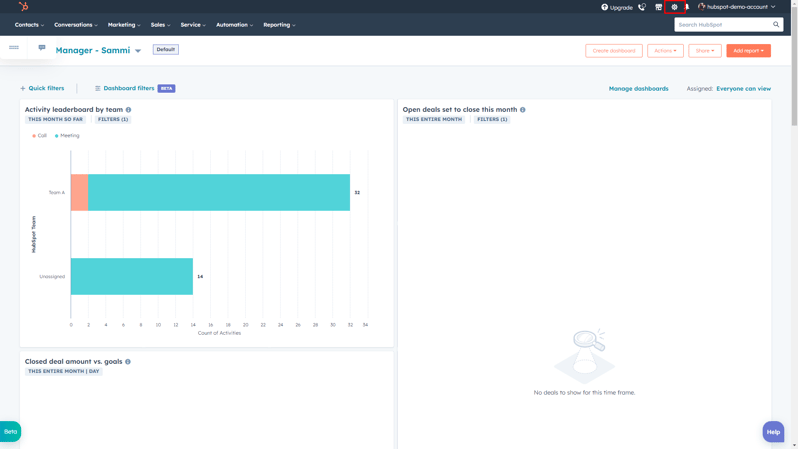Click the Create dashboard button
798x449 pixels.
pos(614,50)
